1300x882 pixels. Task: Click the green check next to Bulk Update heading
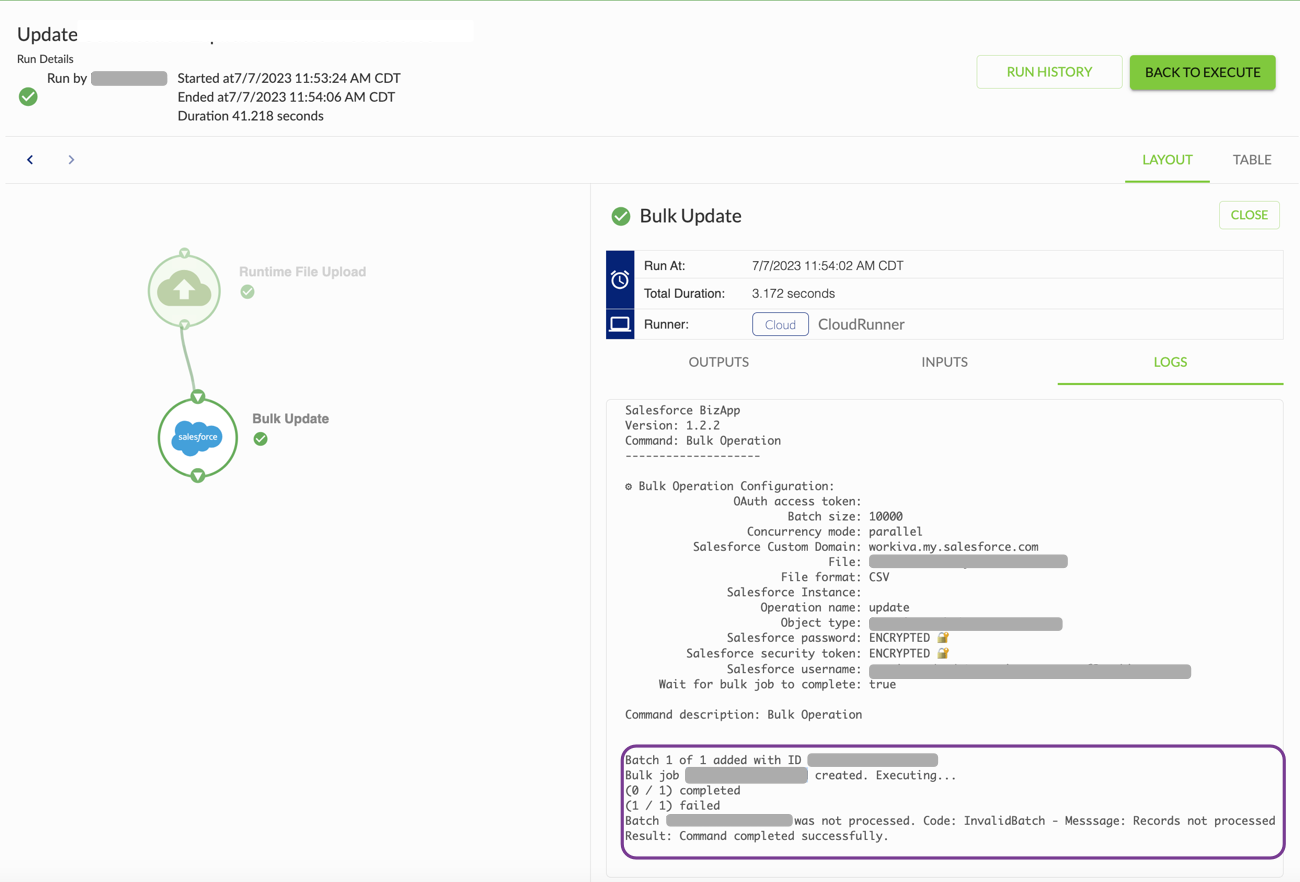coord(621,216)
